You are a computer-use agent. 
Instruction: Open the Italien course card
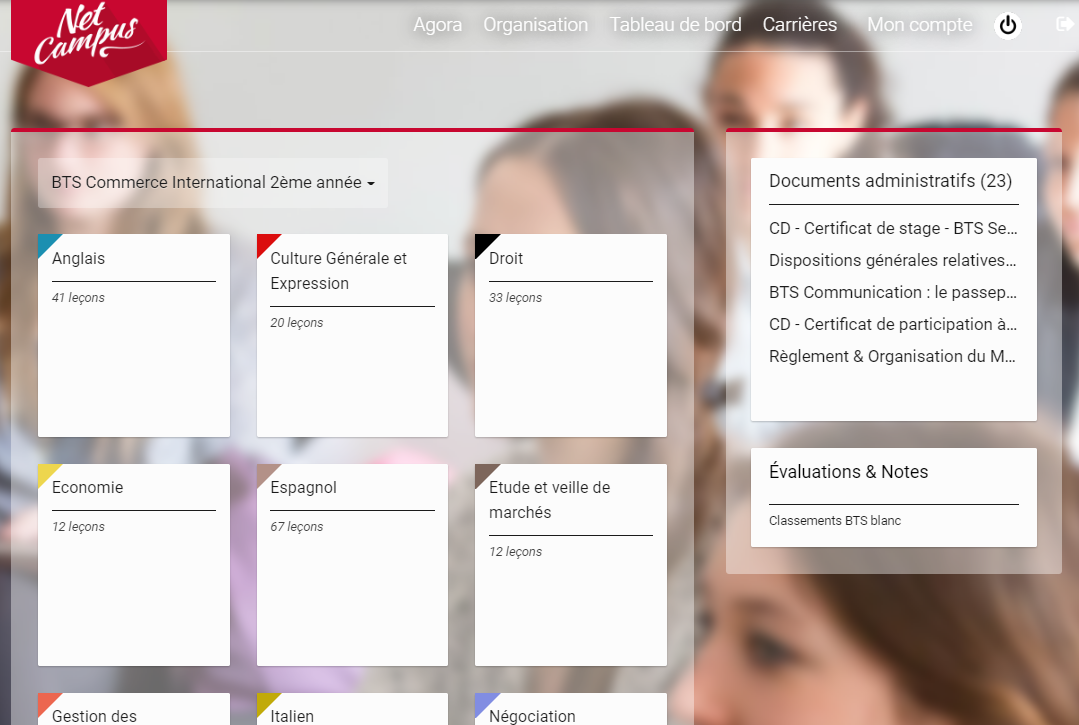(x=352, y=709)
